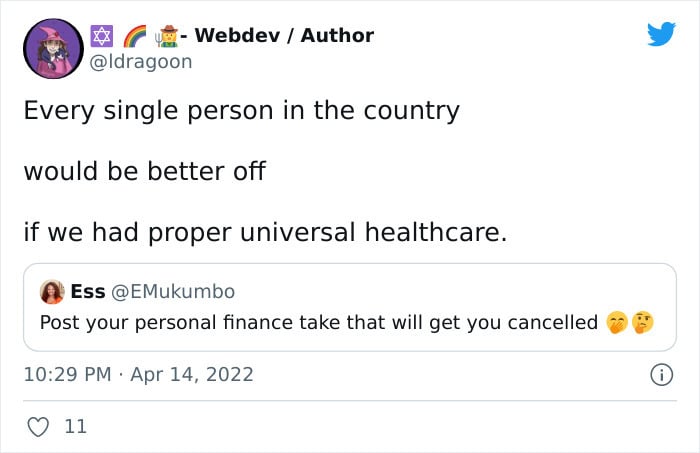The image size is (700, 453).
Task: Click the cowboy farmer emoji in name
Action: point(167,36)
